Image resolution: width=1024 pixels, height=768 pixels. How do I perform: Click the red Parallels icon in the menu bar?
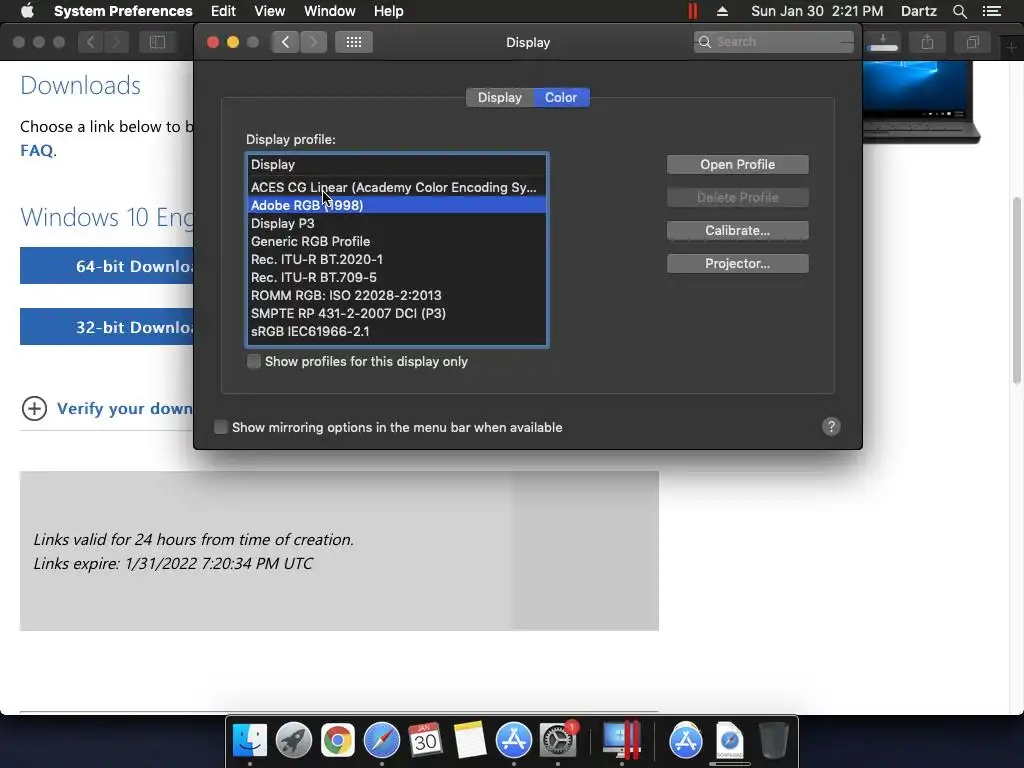click(693, 11)
